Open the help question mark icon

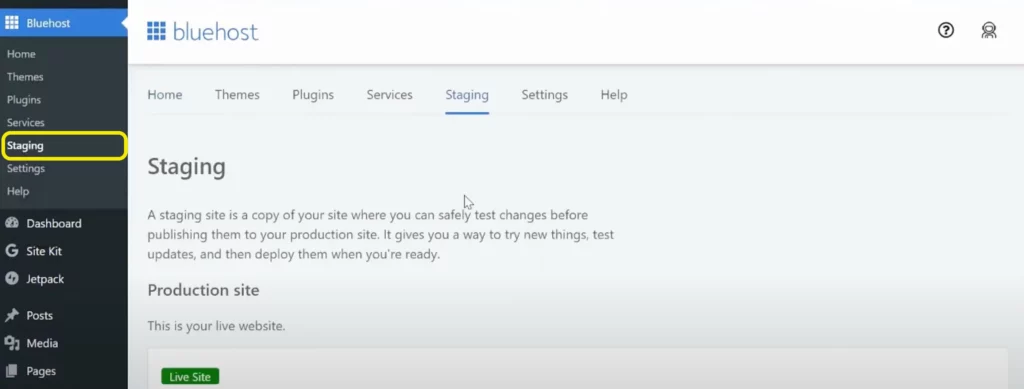pyautogui.click(x=946, y=30)
